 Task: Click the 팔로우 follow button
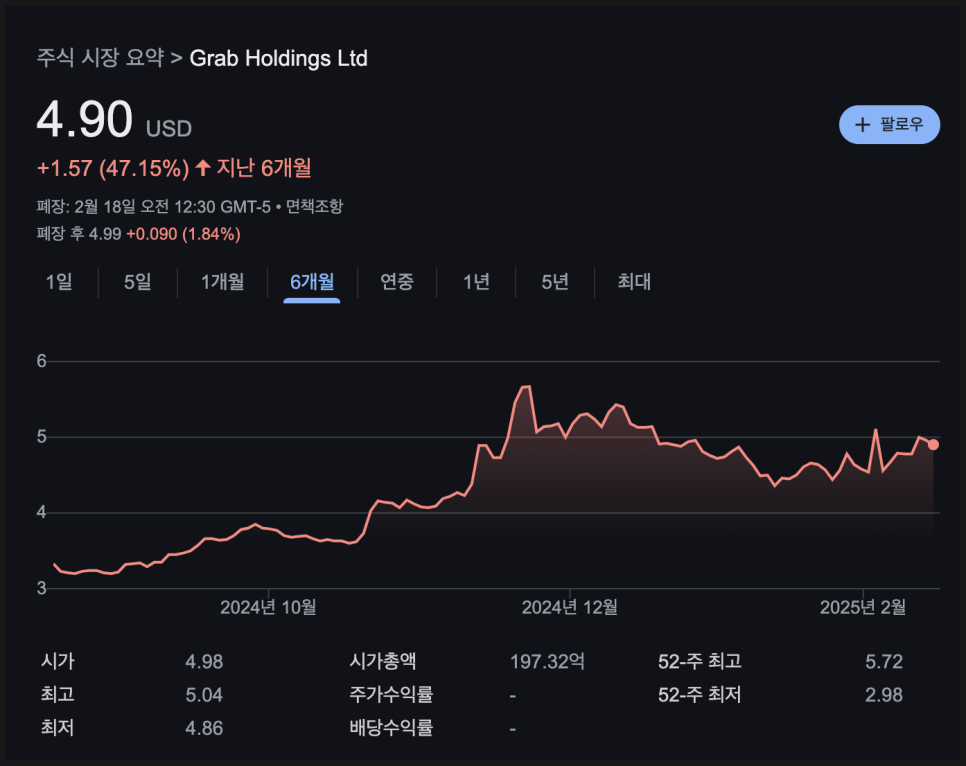[x=889, y=124]
